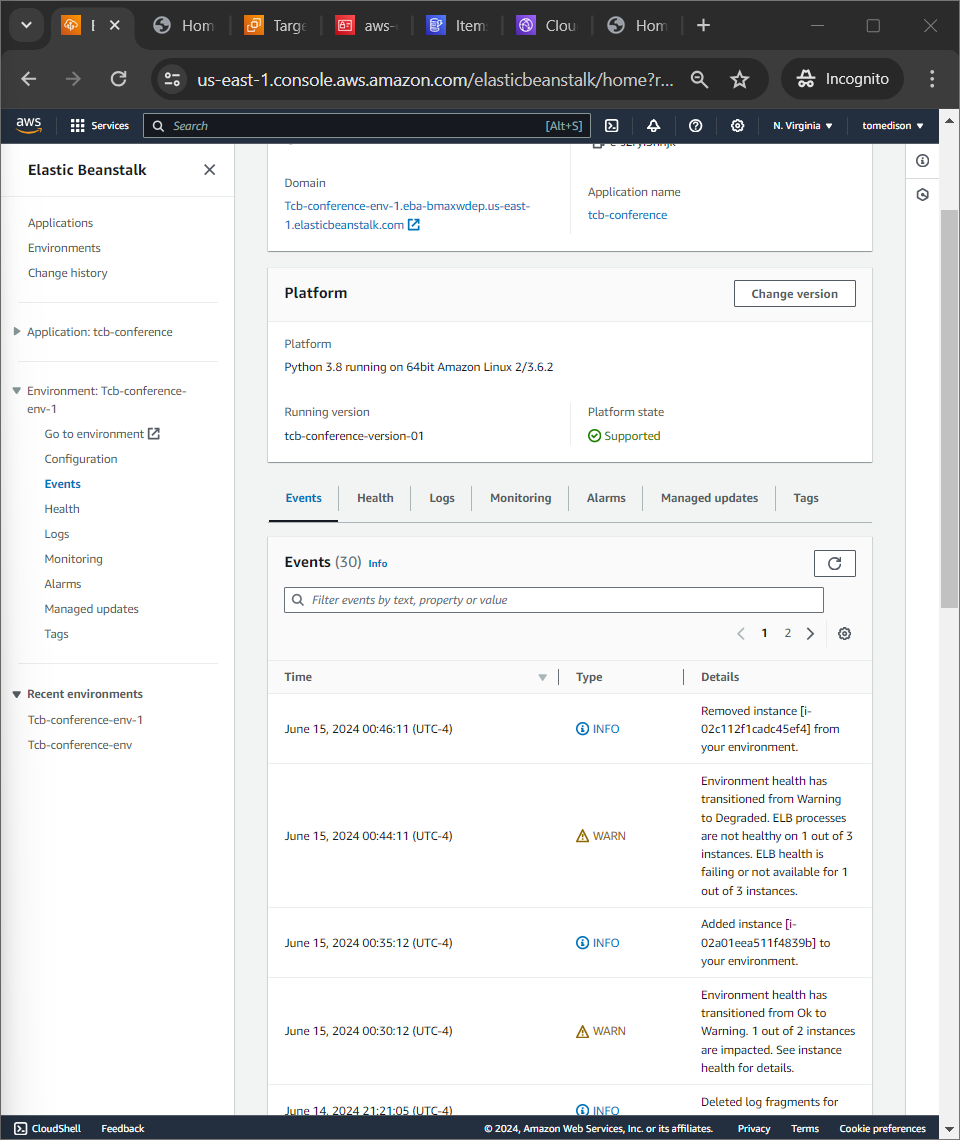Click the browser address bar URL
Viewport: 960px width, 1140px height.
point(435,79)
